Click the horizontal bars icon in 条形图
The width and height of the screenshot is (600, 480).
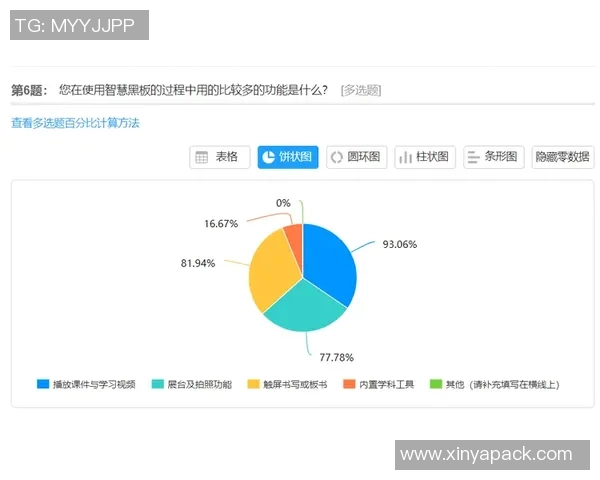474,157
